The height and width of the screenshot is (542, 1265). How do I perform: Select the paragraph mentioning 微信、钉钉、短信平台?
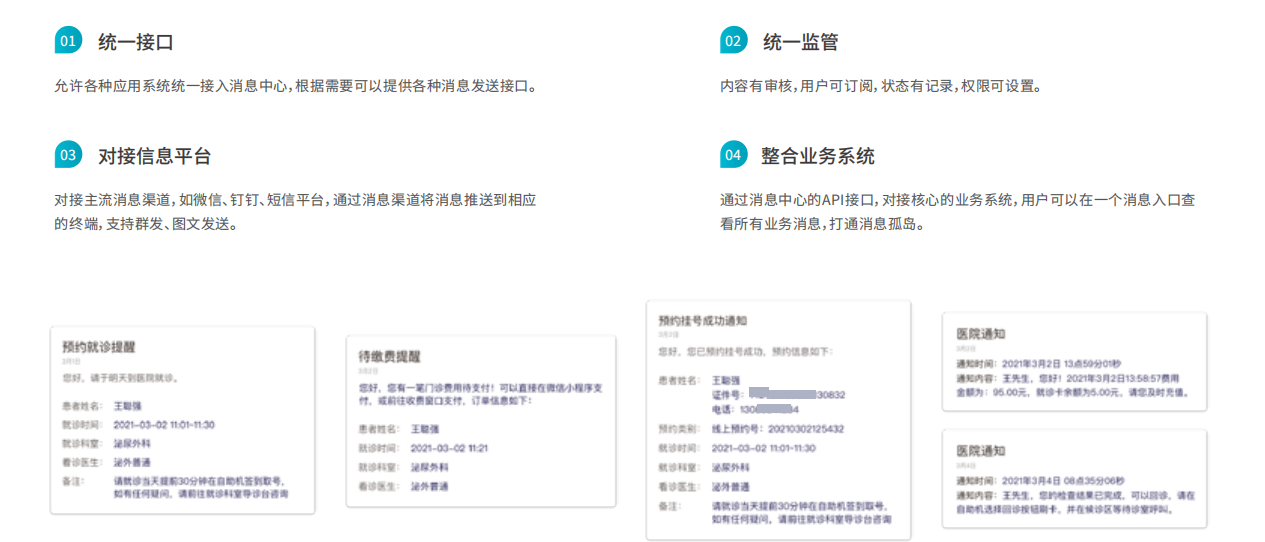(x=295, y=212)
